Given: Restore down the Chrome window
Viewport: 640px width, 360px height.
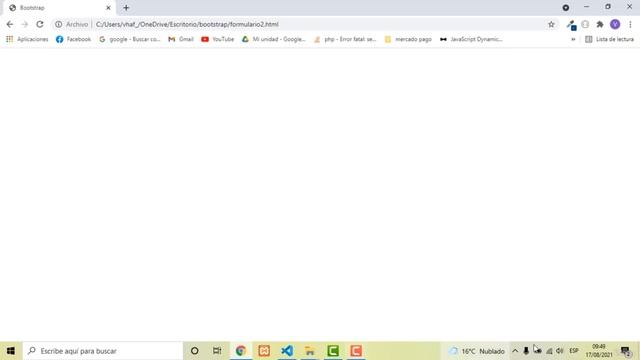Looking at the screenshot, I should [608, 7].
